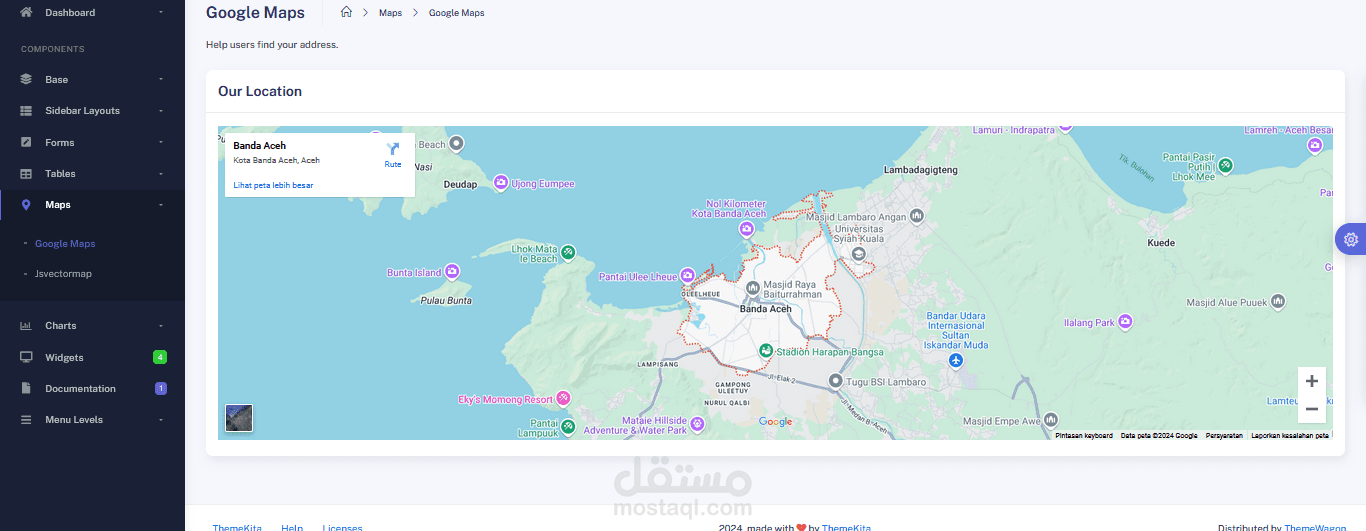Viewport: 1366px width, 531px height.
Task: Click the ThemeKita footer link on left
Action: point(237,528)
